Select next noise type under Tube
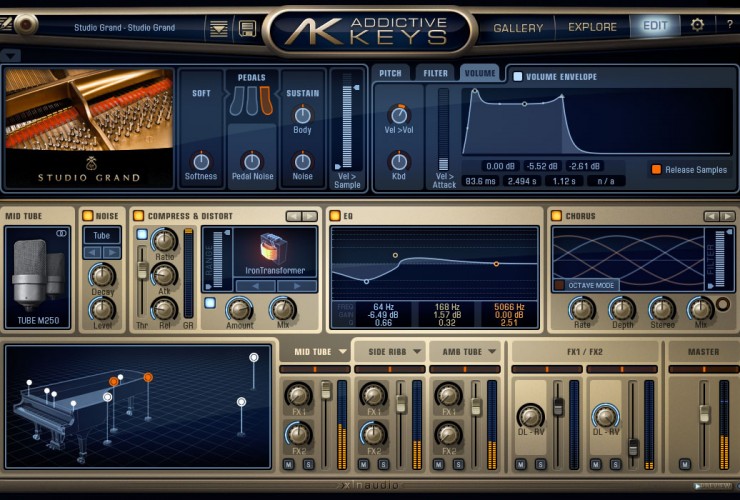The width and height of the screenshot is (740, 500). point(112,253)
